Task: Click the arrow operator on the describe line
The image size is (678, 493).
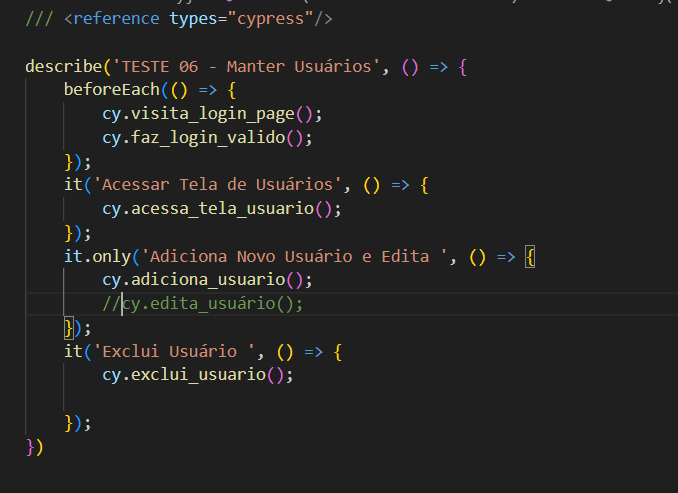Action: click(x=439, y=67)
